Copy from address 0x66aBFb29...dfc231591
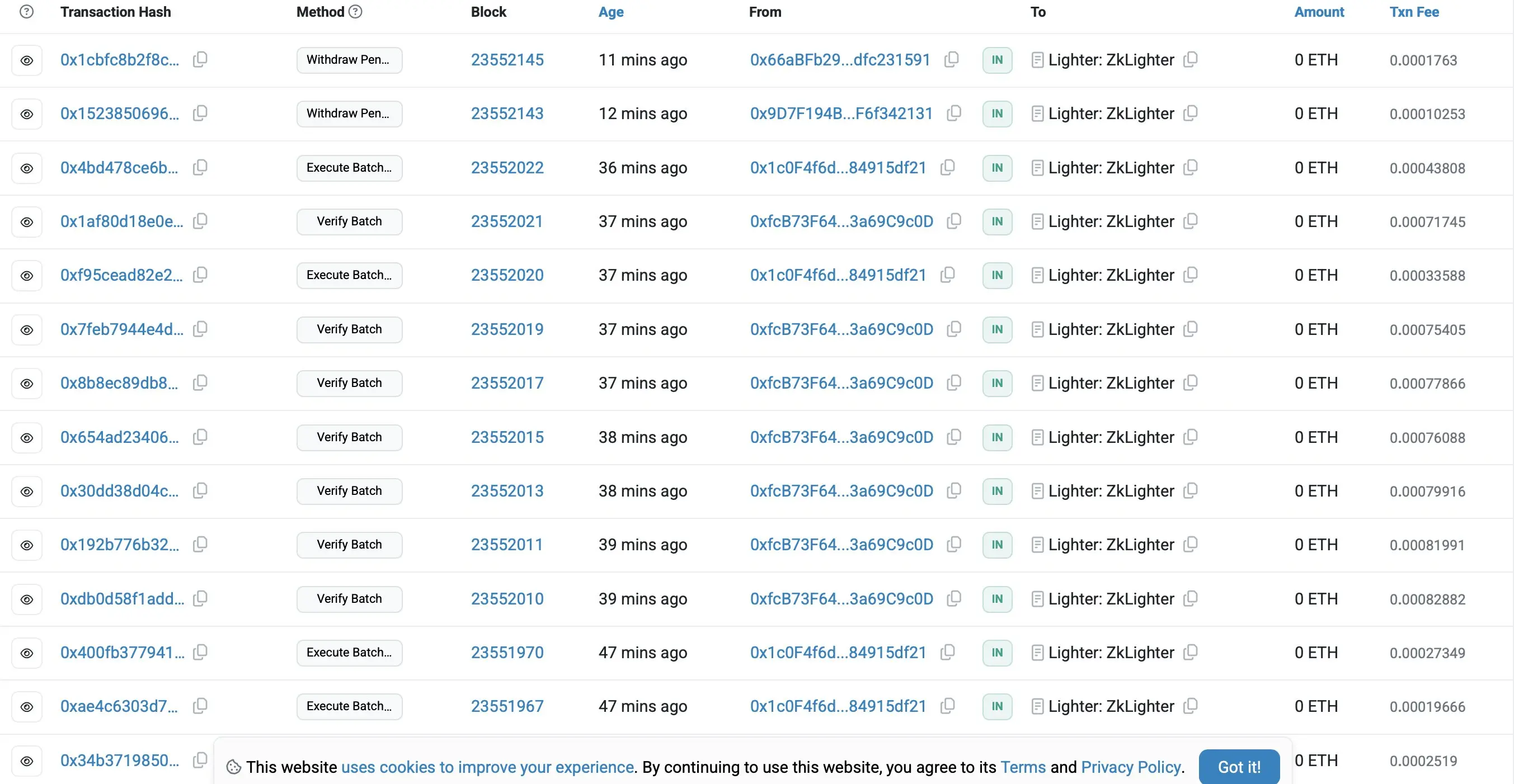 [x=951, y=59]
